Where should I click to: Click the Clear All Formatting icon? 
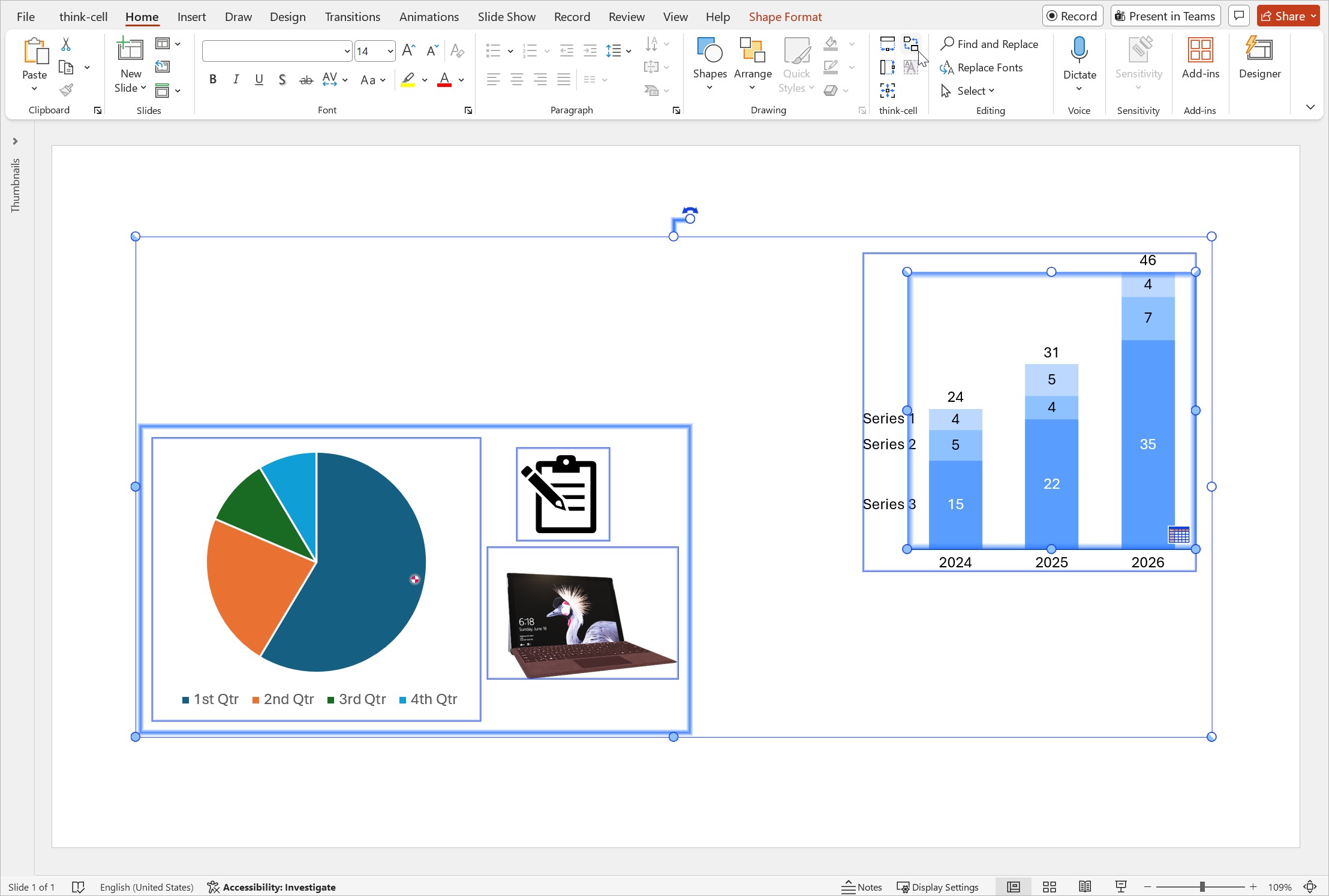457,51
